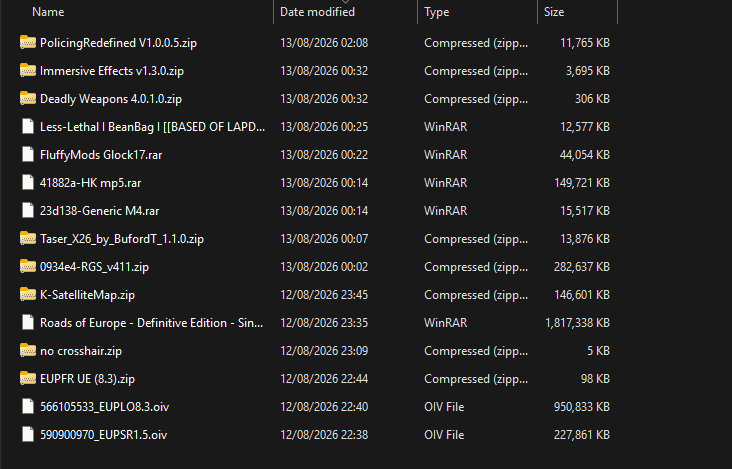Select the file name 590900970_EUPSR1.5.oiv
732x469 pixels.
pos(104,435)
